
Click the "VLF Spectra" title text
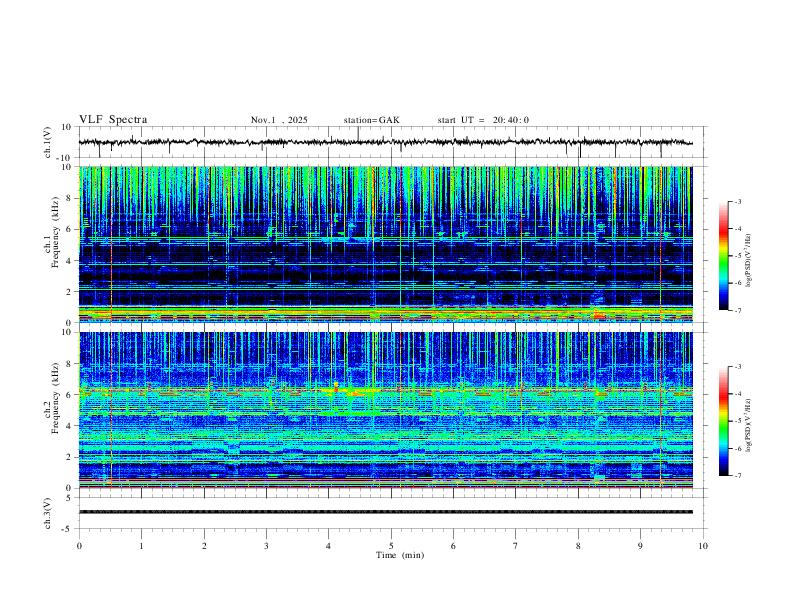(113, 120)
